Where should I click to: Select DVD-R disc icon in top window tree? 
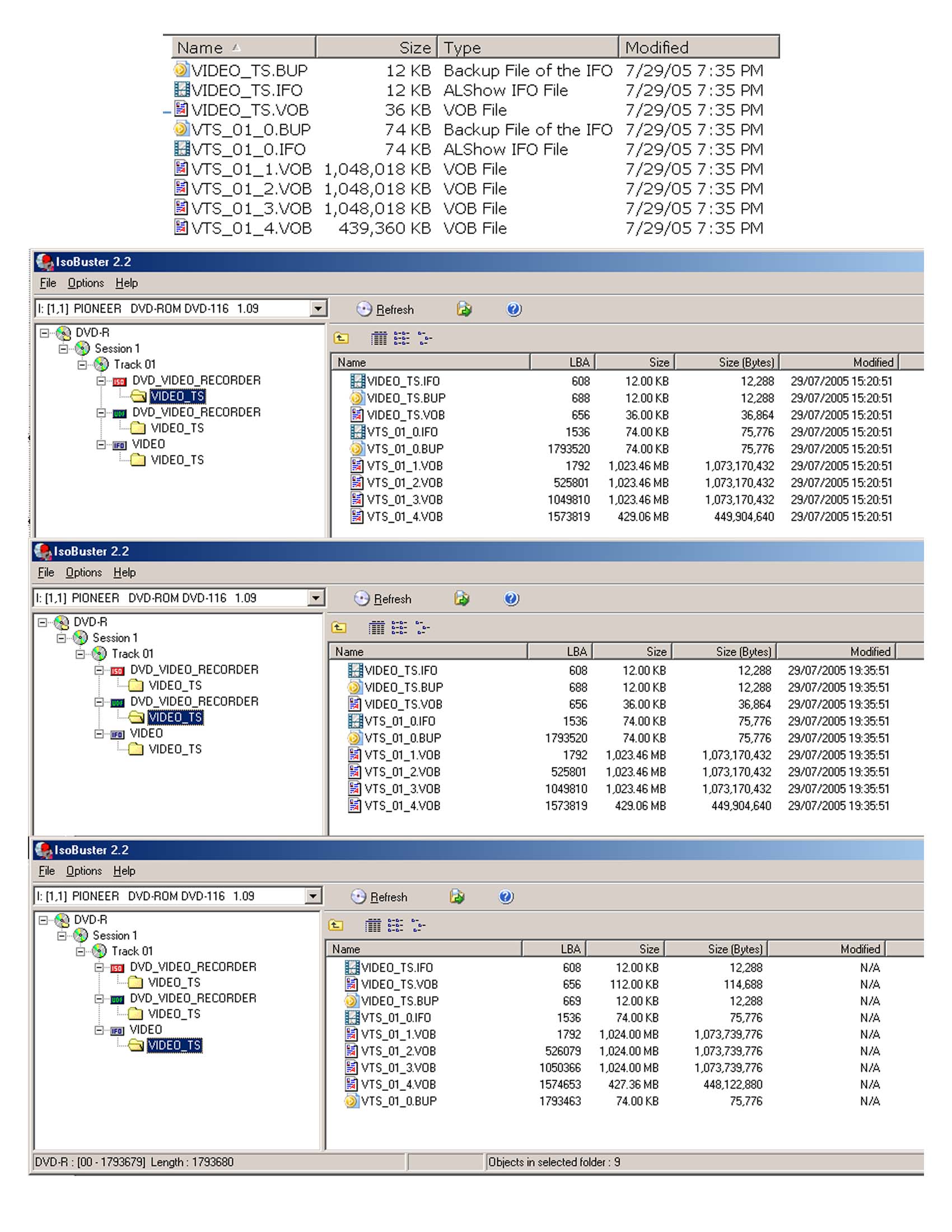coord(63,333)
